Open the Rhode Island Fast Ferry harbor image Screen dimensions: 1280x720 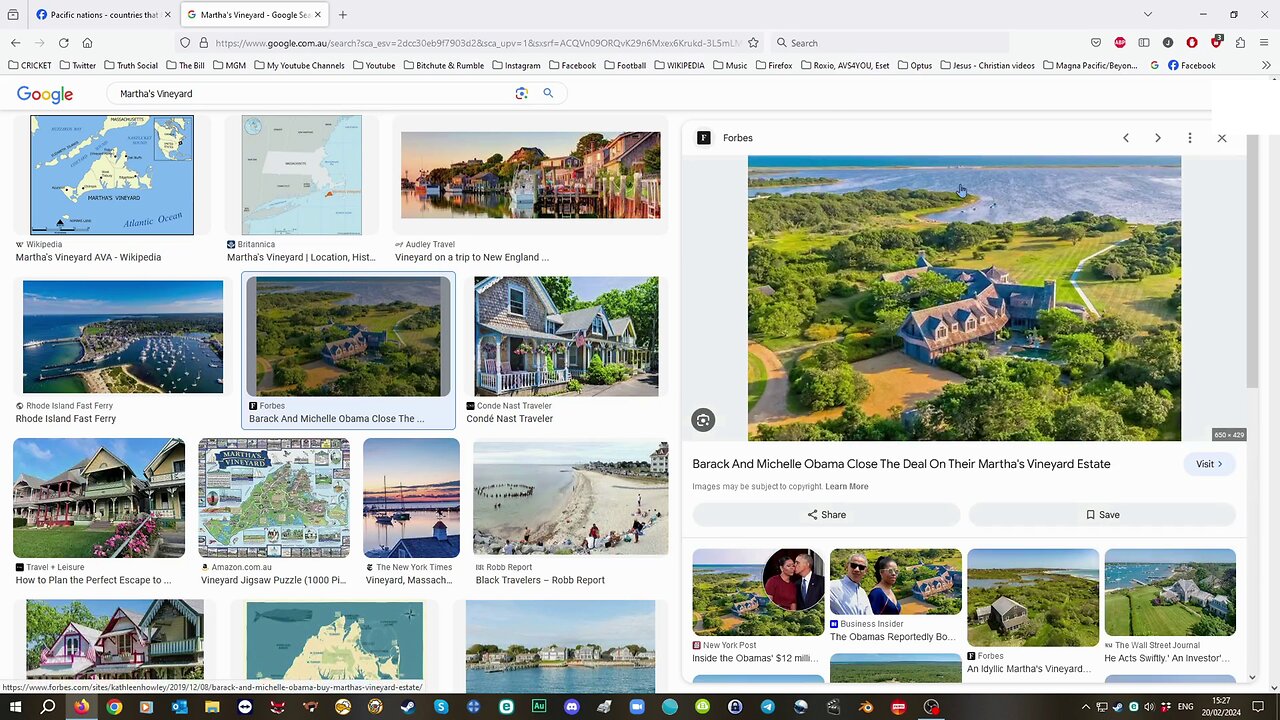point(123,337)
